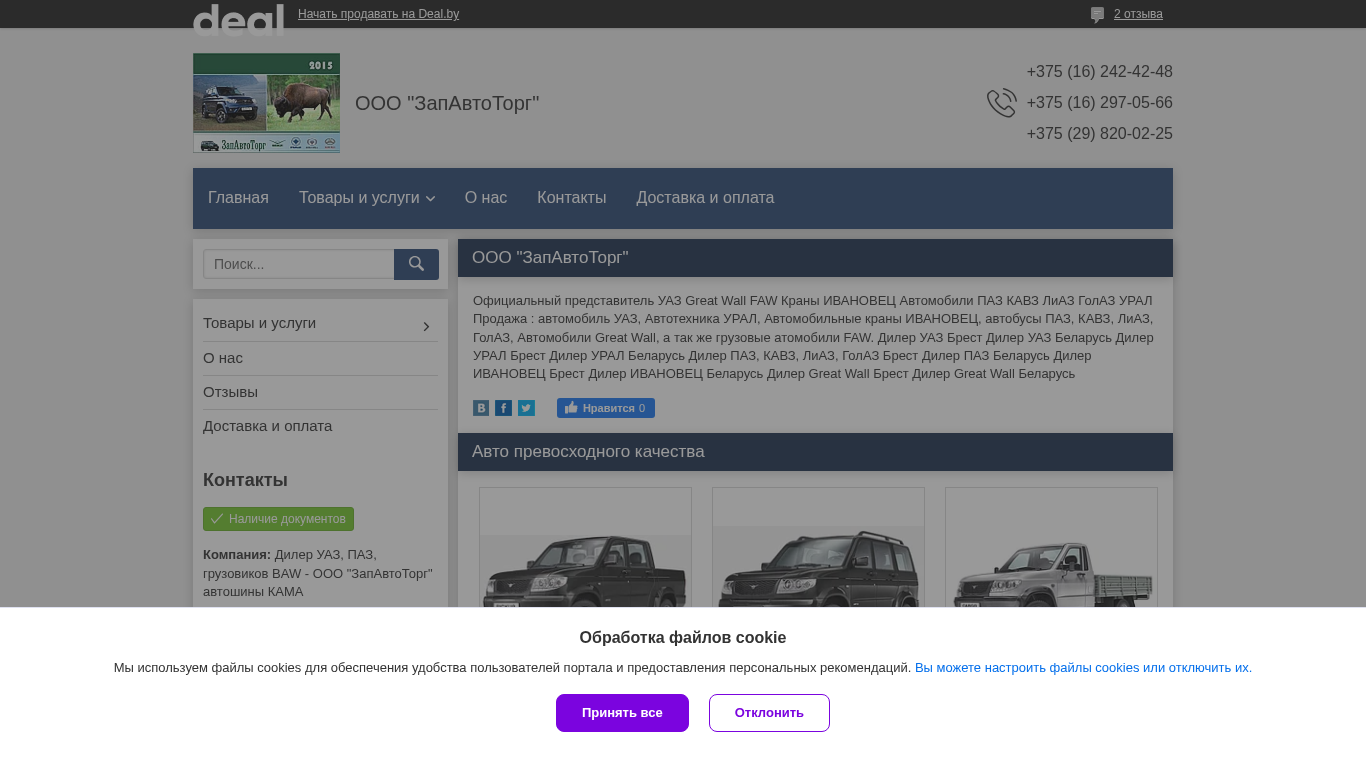Accept all cookies with 'Принять все'
This screenshot has height=768, width=1366.
coord(622,713)
